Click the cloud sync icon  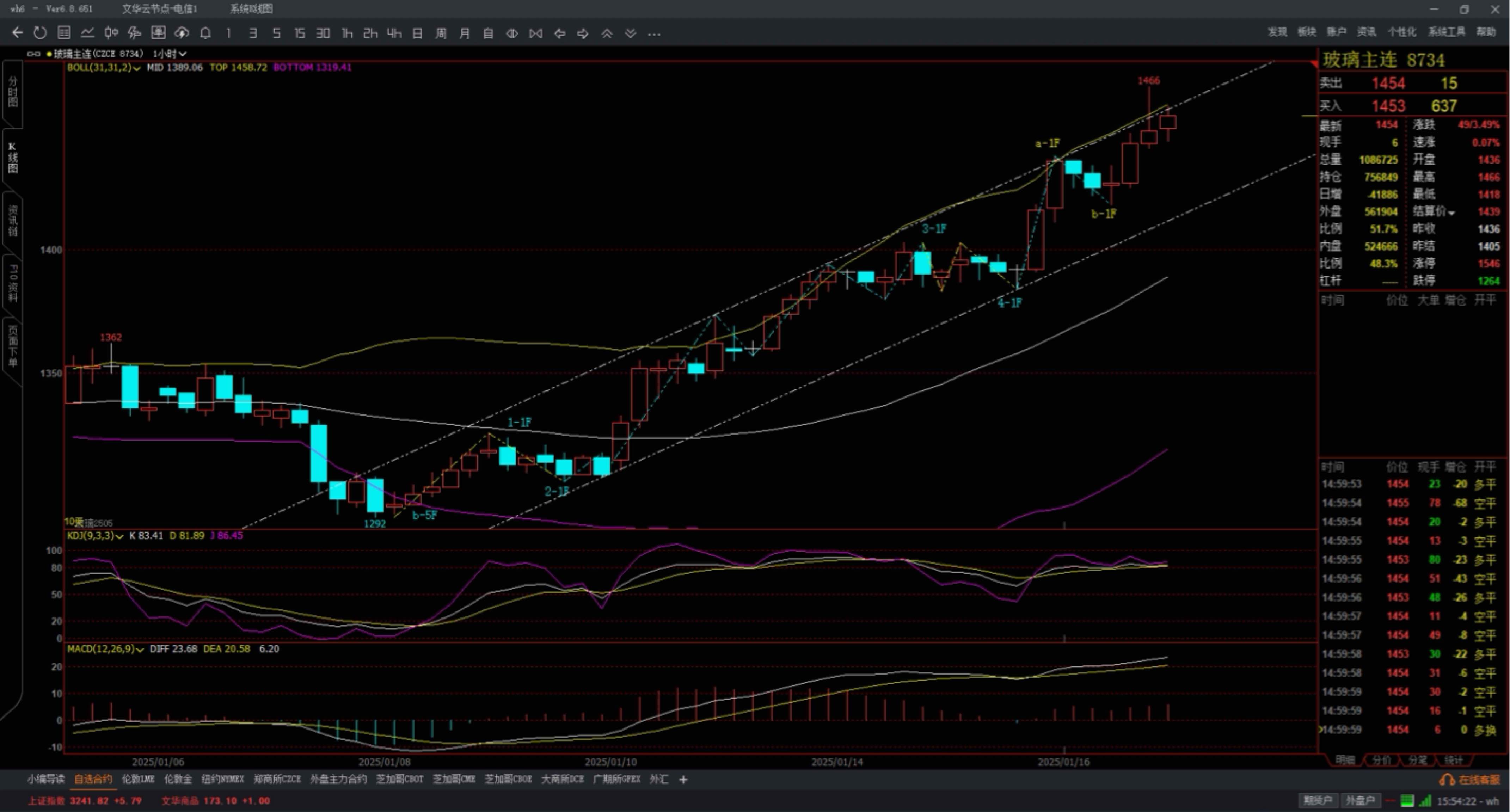pos(182,33)
